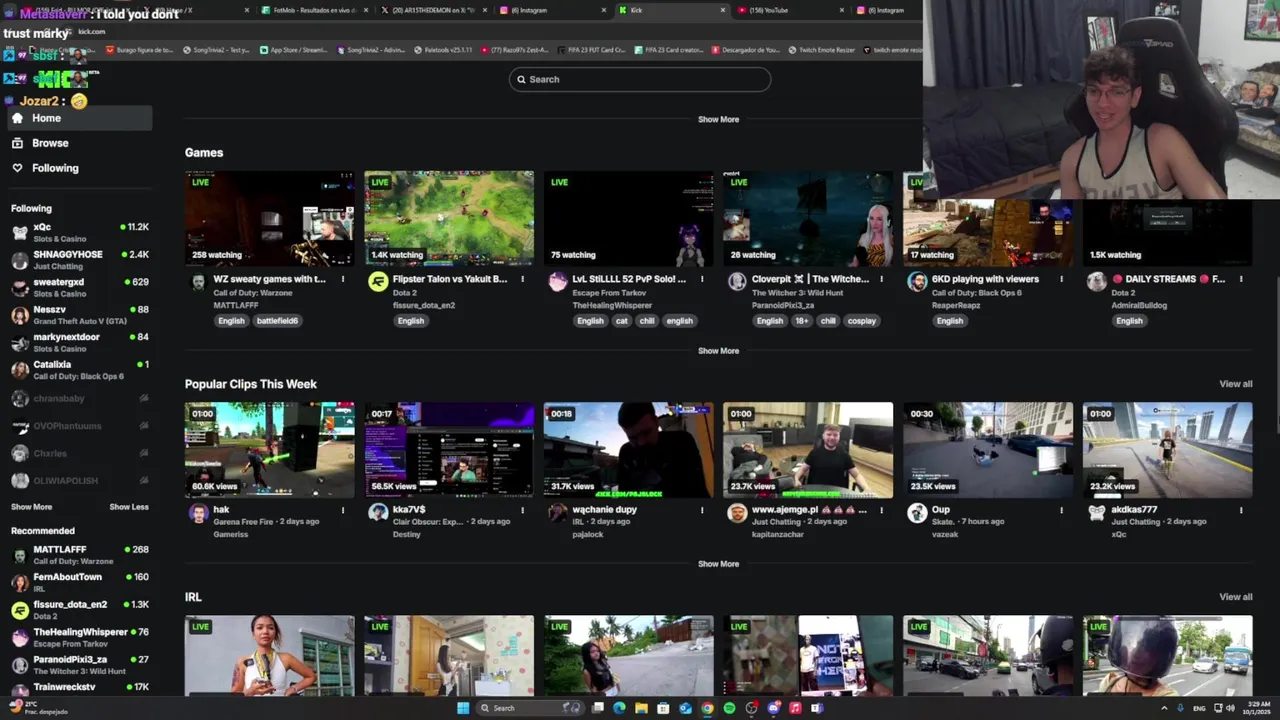Click the 18+ tag on Cloverpit stream

[x=801, y=321]
